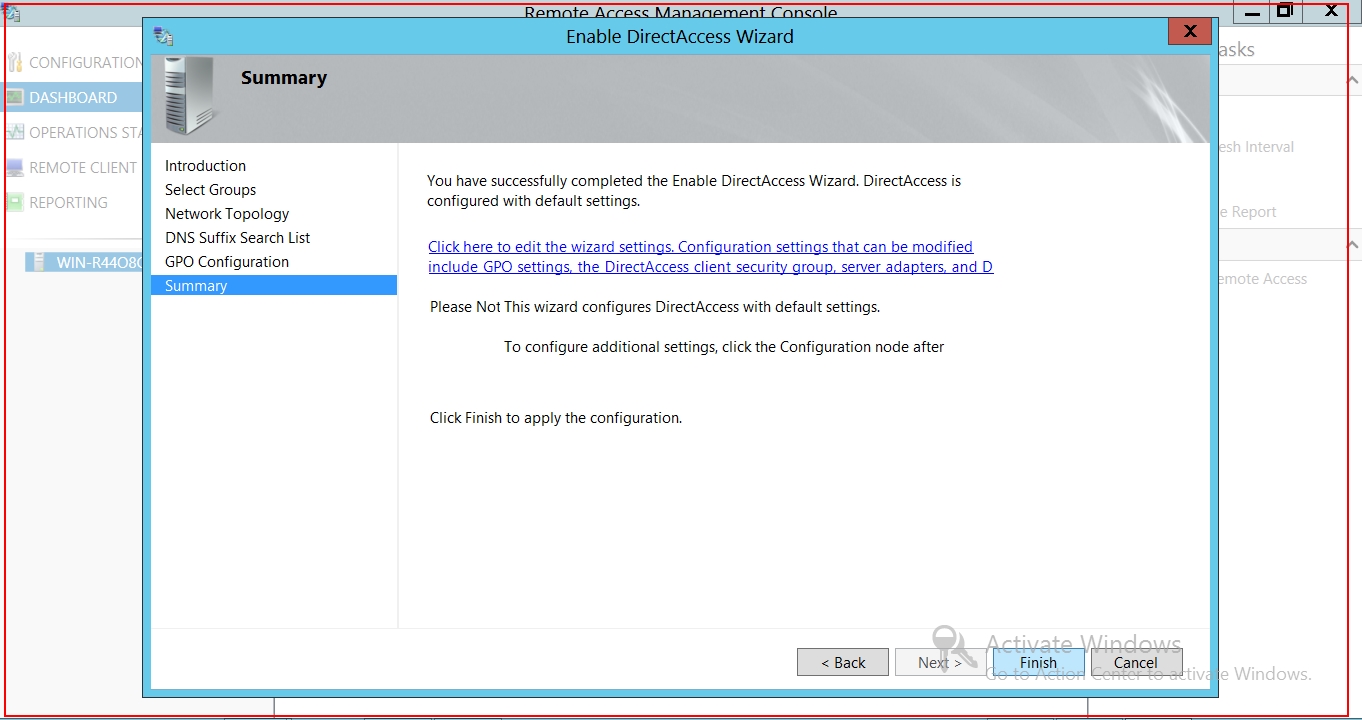Click the 'Please Not This wizard configures' text
Viewport: 1362px width, 720px height.
(655, 307)
